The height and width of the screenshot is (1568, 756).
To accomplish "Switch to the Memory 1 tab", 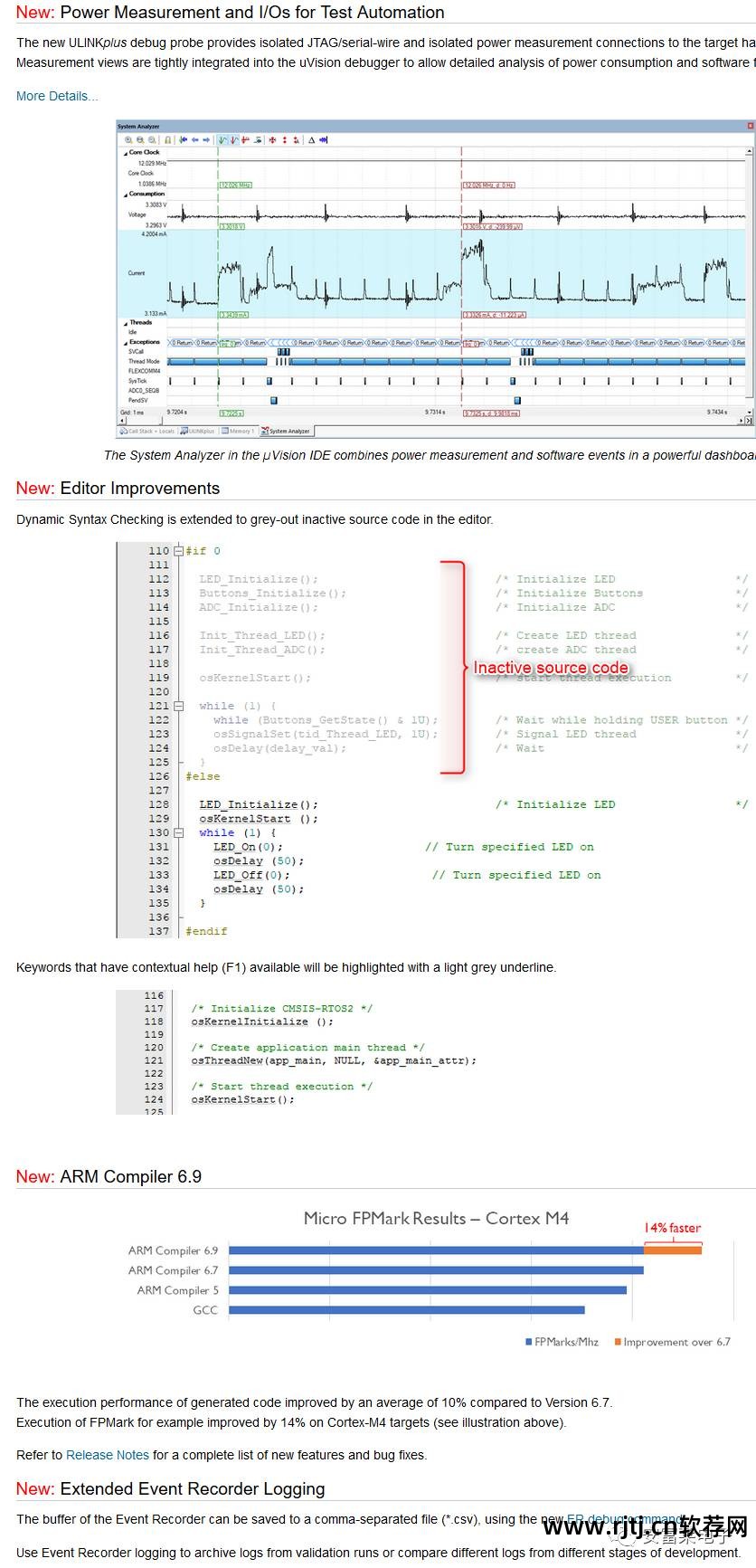I will (x=238, y=432).
